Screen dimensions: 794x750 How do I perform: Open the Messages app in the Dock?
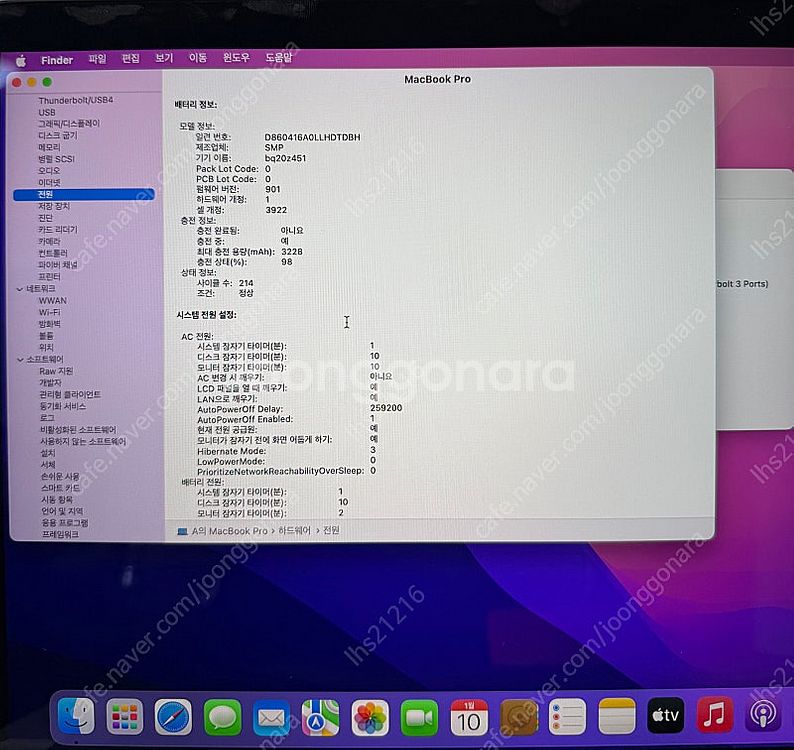click(222, 717)
